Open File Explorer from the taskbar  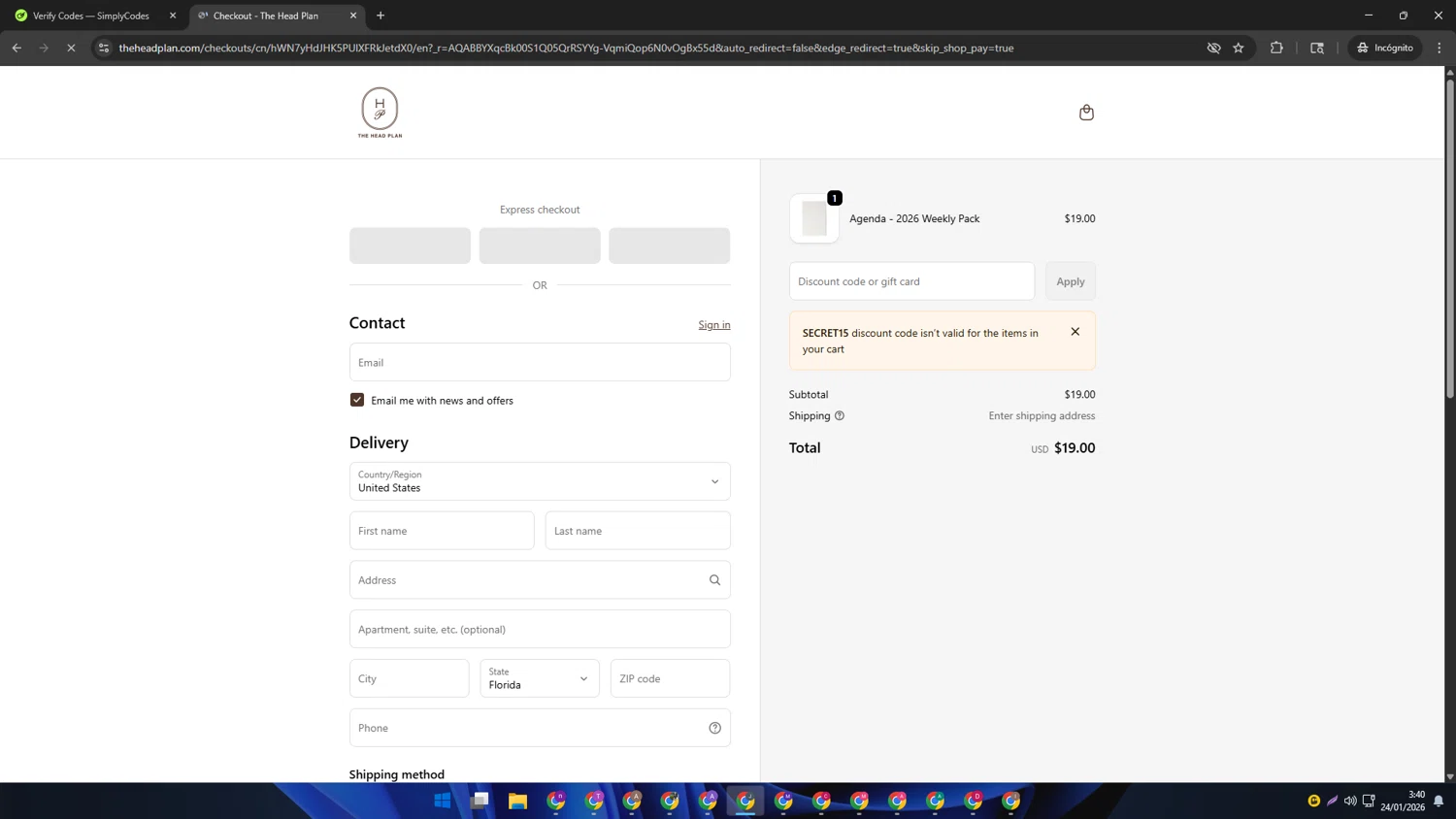pos(517,801)
